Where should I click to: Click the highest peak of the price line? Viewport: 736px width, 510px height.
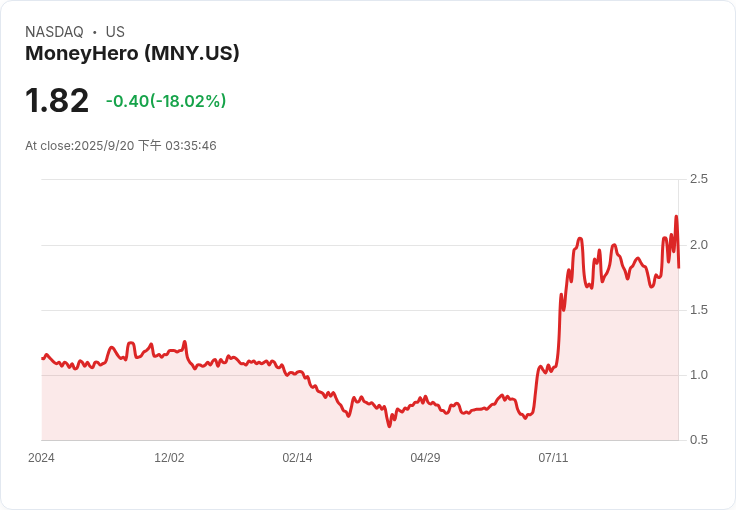676,217
